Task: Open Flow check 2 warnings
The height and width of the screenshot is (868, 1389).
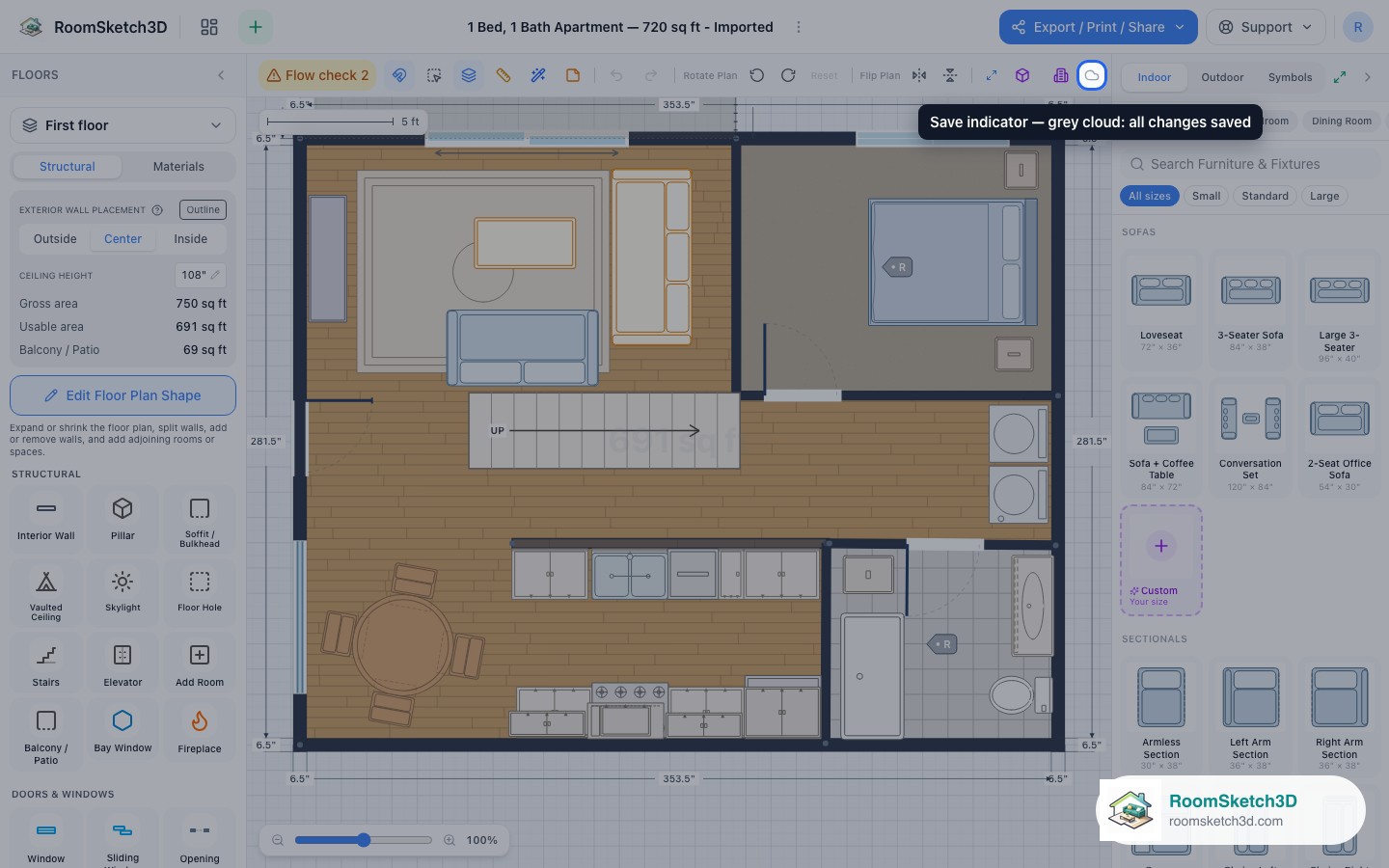Action: pos(317,75)
